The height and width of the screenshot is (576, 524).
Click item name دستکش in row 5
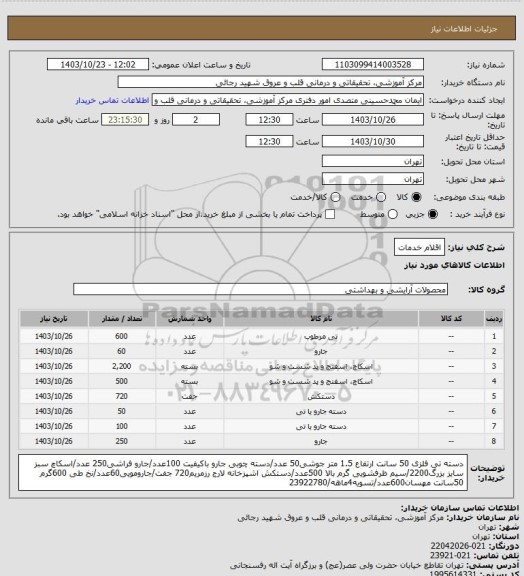[x=321, y=396]
